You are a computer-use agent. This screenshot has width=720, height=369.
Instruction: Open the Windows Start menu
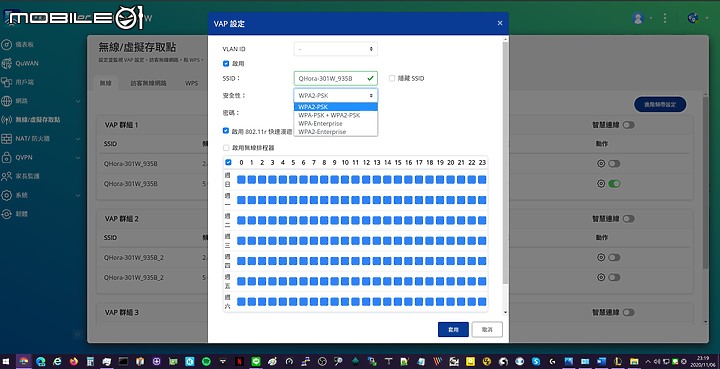pos(6,362)
